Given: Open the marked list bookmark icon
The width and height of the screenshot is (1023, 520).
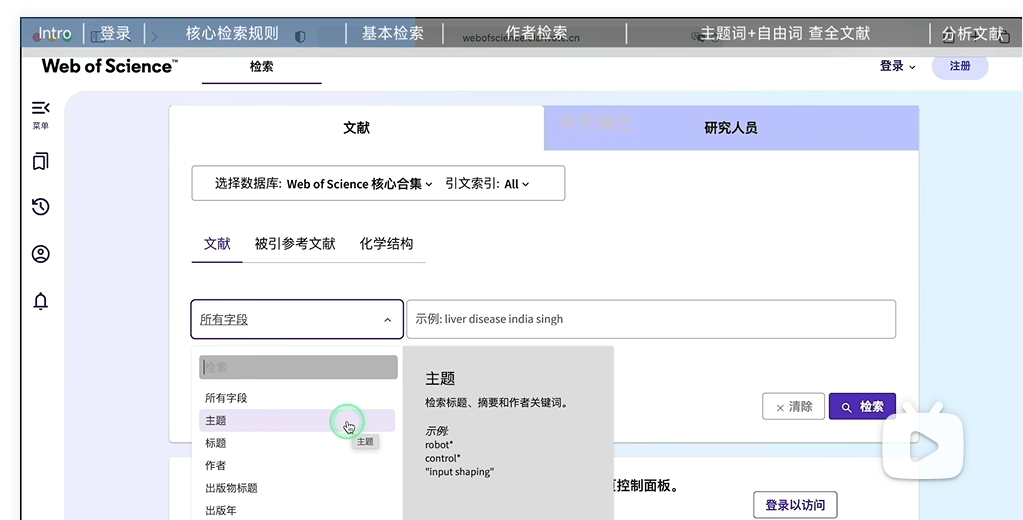Looking at the screenshot, I should point(40,161).
